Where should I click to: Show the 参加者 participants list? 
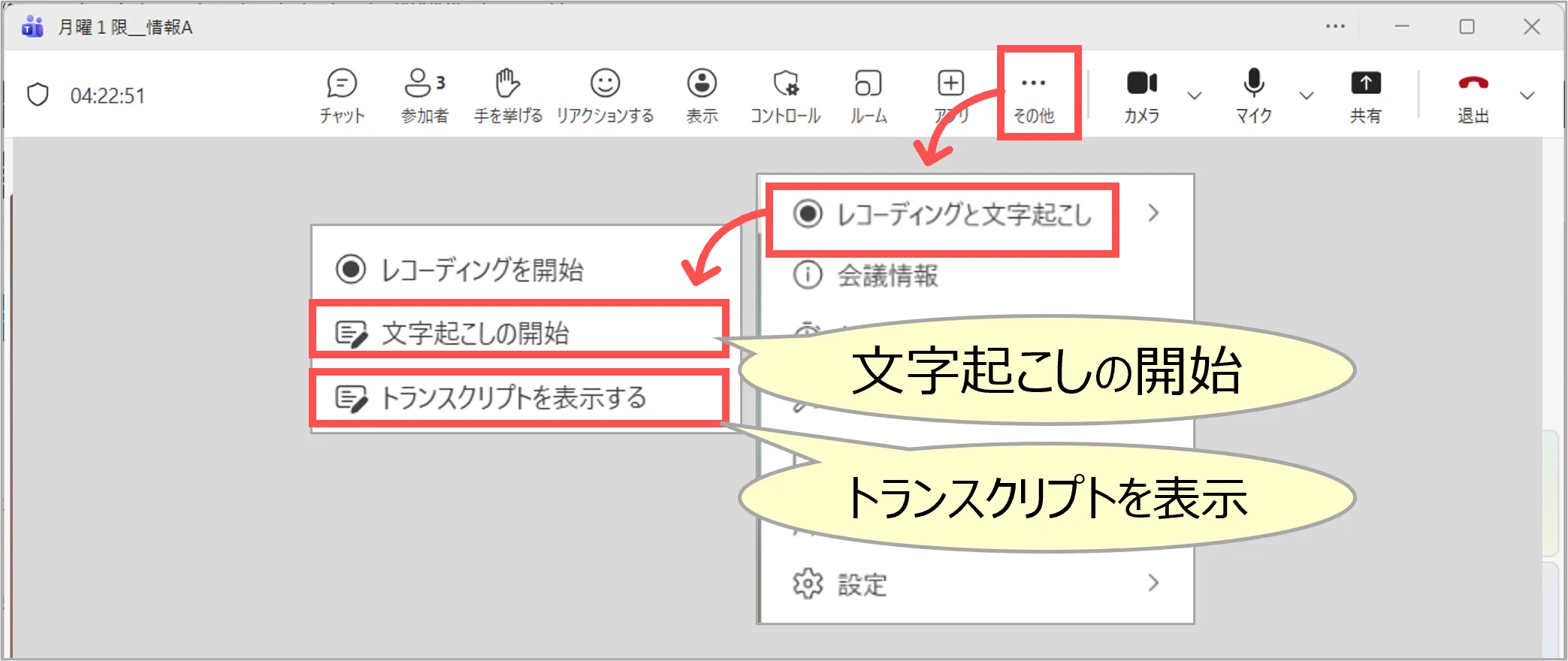424,95
